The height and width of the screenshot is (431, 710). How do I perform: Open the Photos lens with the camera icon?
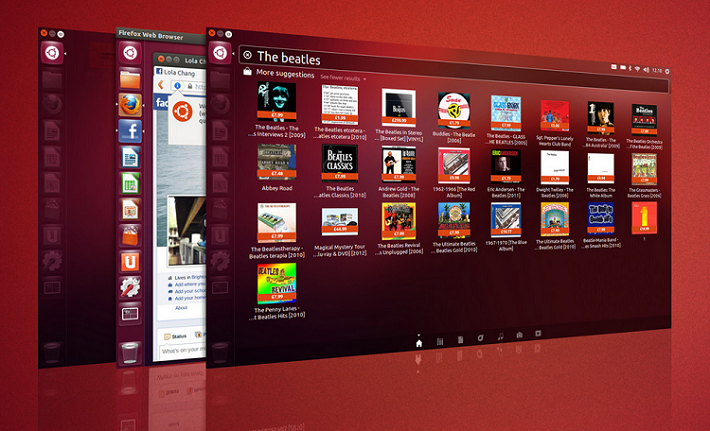519,335
